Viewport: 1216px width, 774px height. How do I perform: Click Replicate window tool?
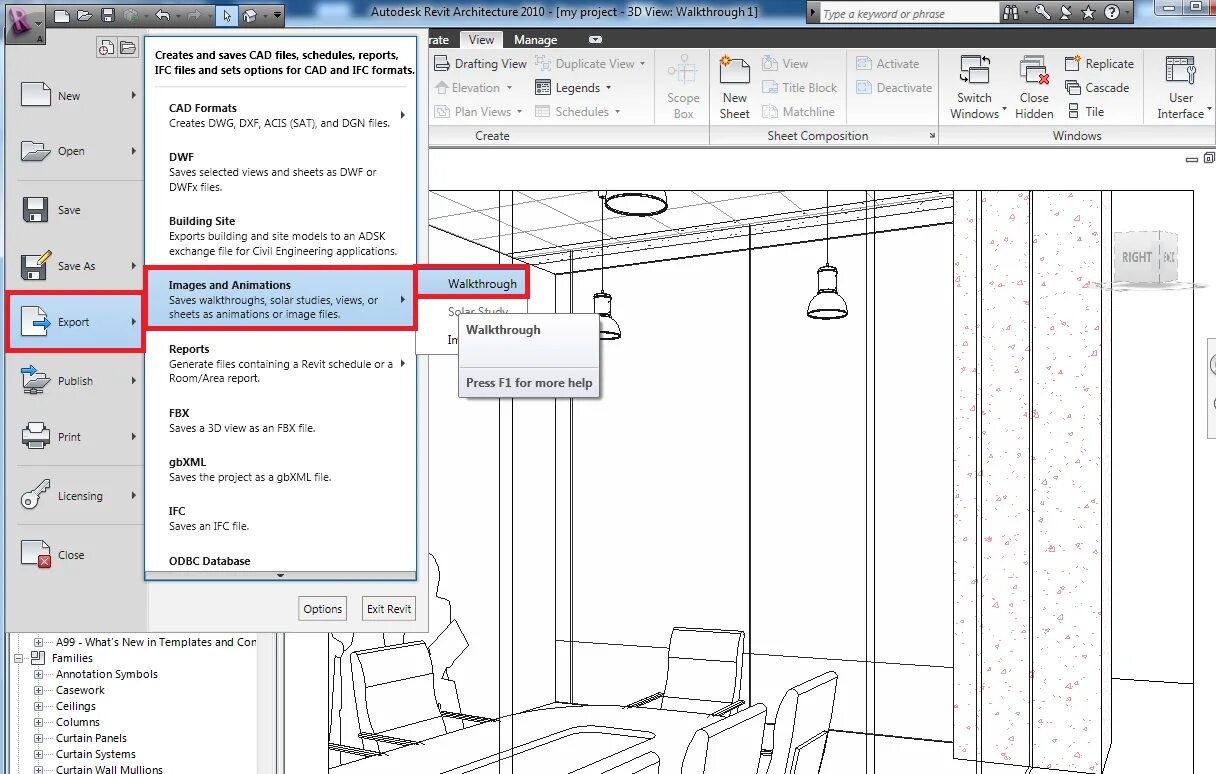point(1099,63)
